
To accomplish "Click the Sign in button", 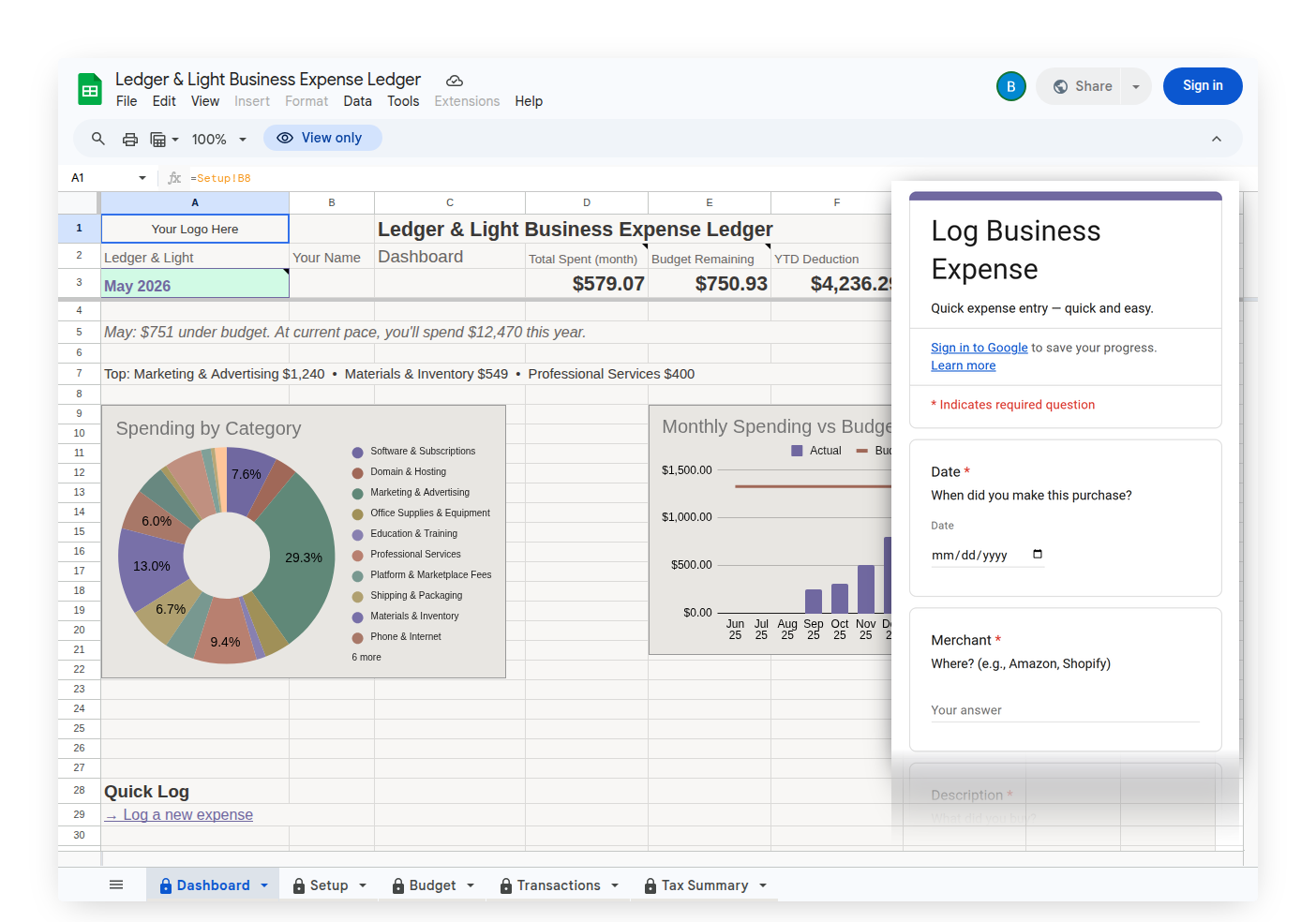I will (x=1203, y=86).
